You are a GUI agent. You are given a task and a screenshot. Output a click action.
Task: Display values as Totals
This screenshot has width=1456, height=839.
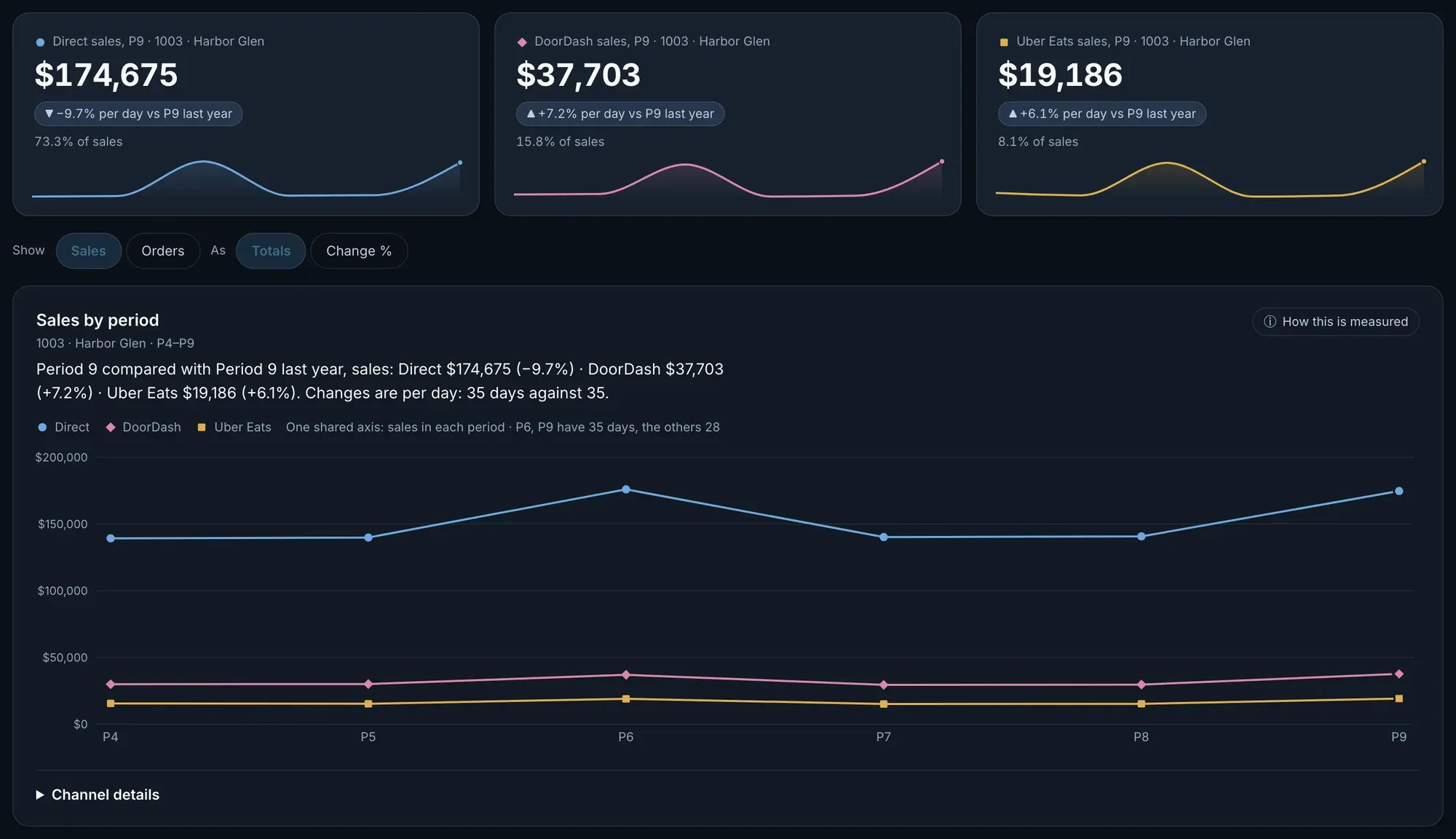point(271,251)
